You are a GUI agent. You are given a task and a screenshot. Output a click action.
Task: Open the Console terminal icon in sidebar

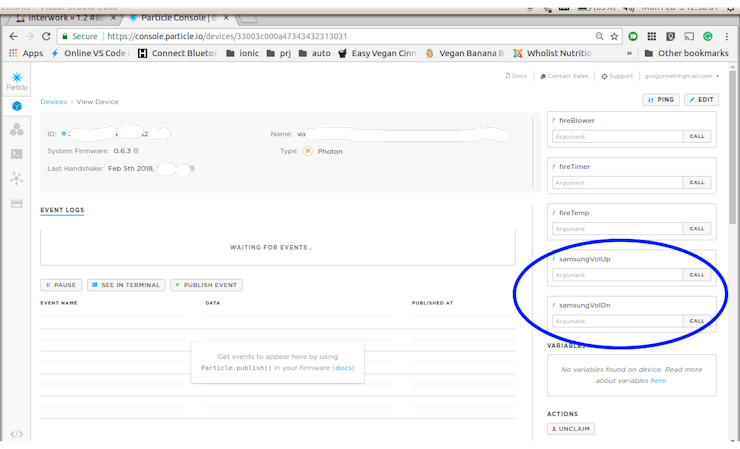tap(17, 154)
